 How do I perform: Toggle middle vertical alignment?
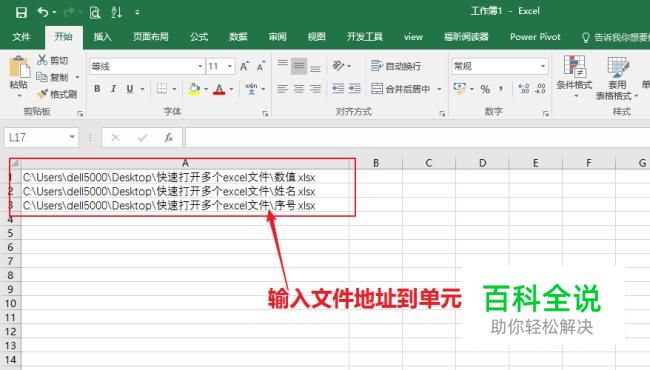click(299, 66)
